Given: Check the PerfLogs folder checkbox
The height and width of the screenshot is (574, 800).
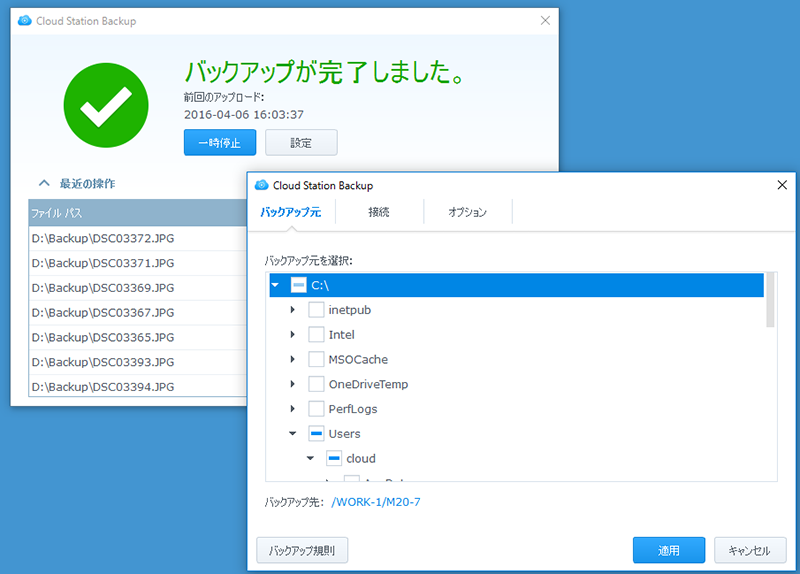Looking at the screenshot, I should coord(316,409).
